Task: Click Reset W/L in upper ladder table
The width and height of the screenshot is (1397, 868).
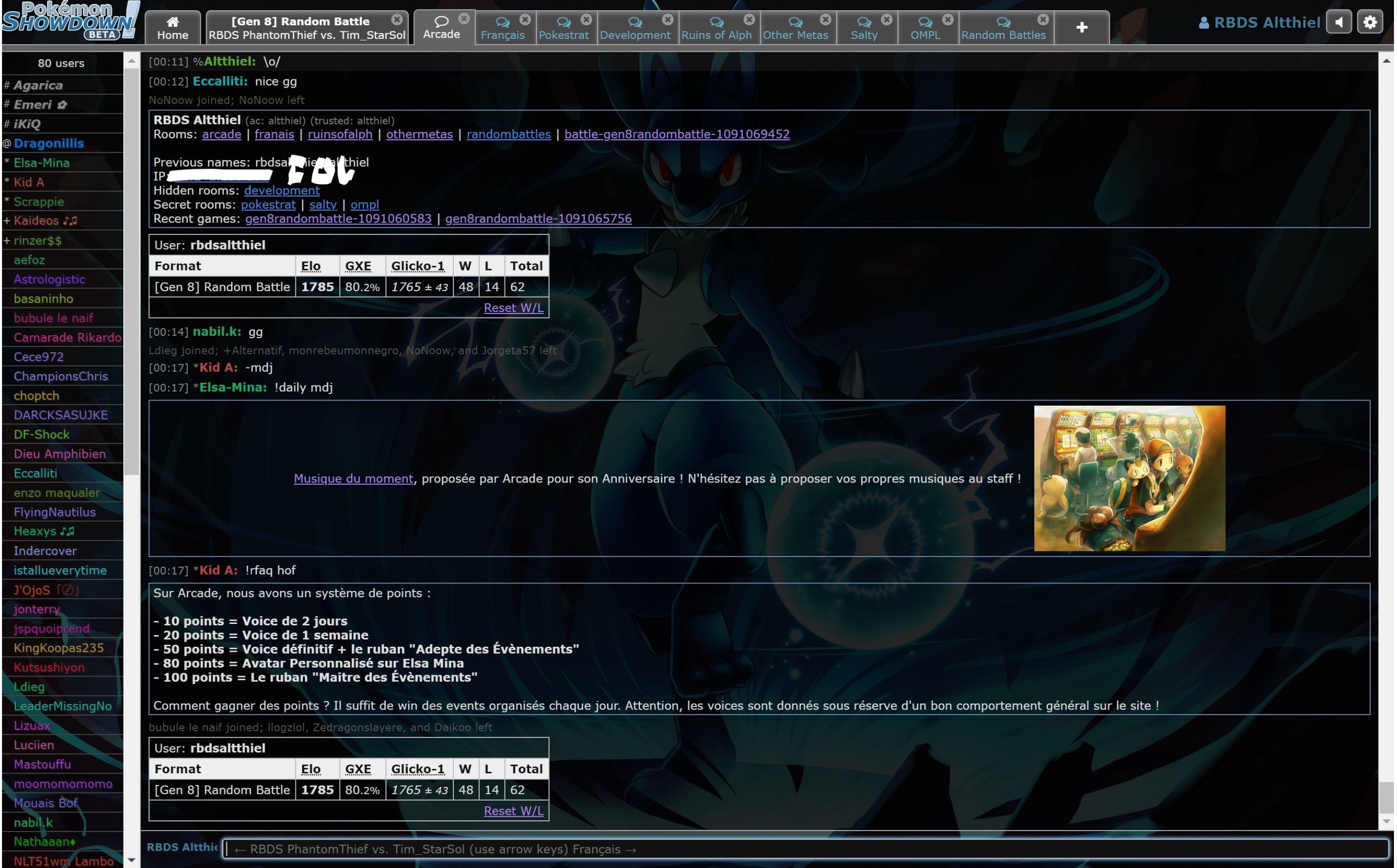Action: click(x=513, y=308)
